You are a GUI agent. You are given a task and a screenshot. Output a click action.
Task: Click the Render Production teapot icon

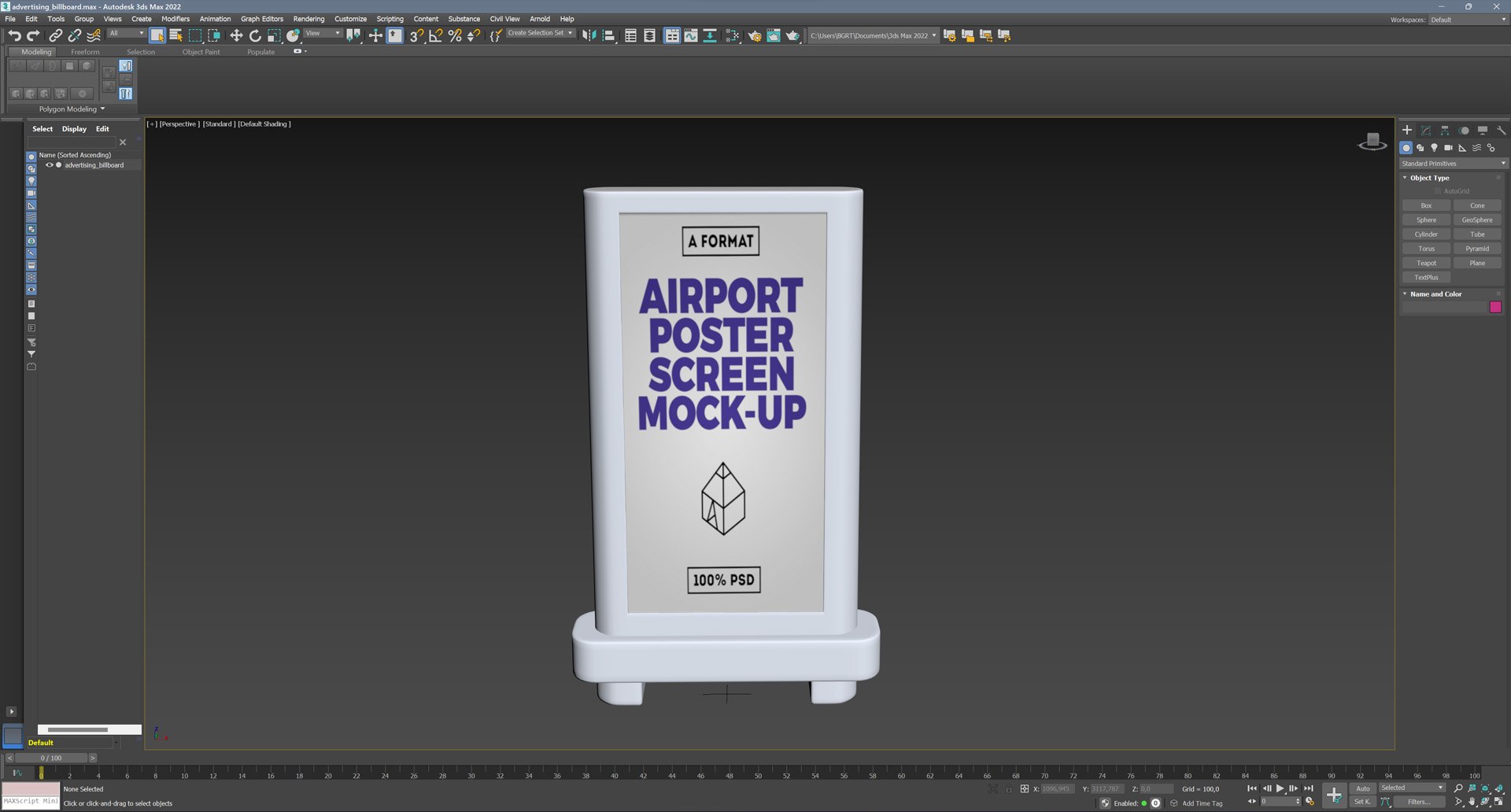[x=792, y=35]
